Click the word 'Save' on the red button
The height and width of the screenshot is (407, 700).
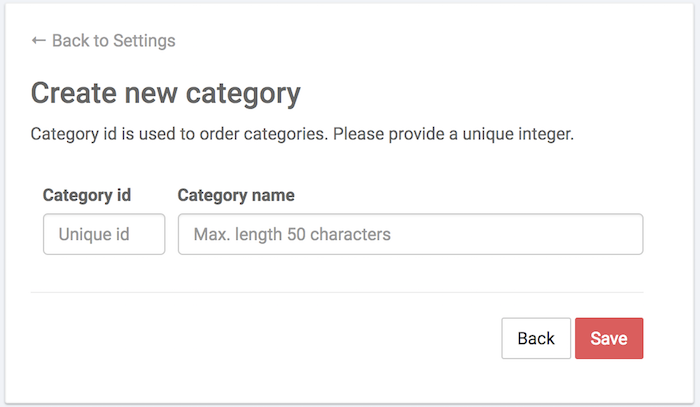[x=609, y=338]
